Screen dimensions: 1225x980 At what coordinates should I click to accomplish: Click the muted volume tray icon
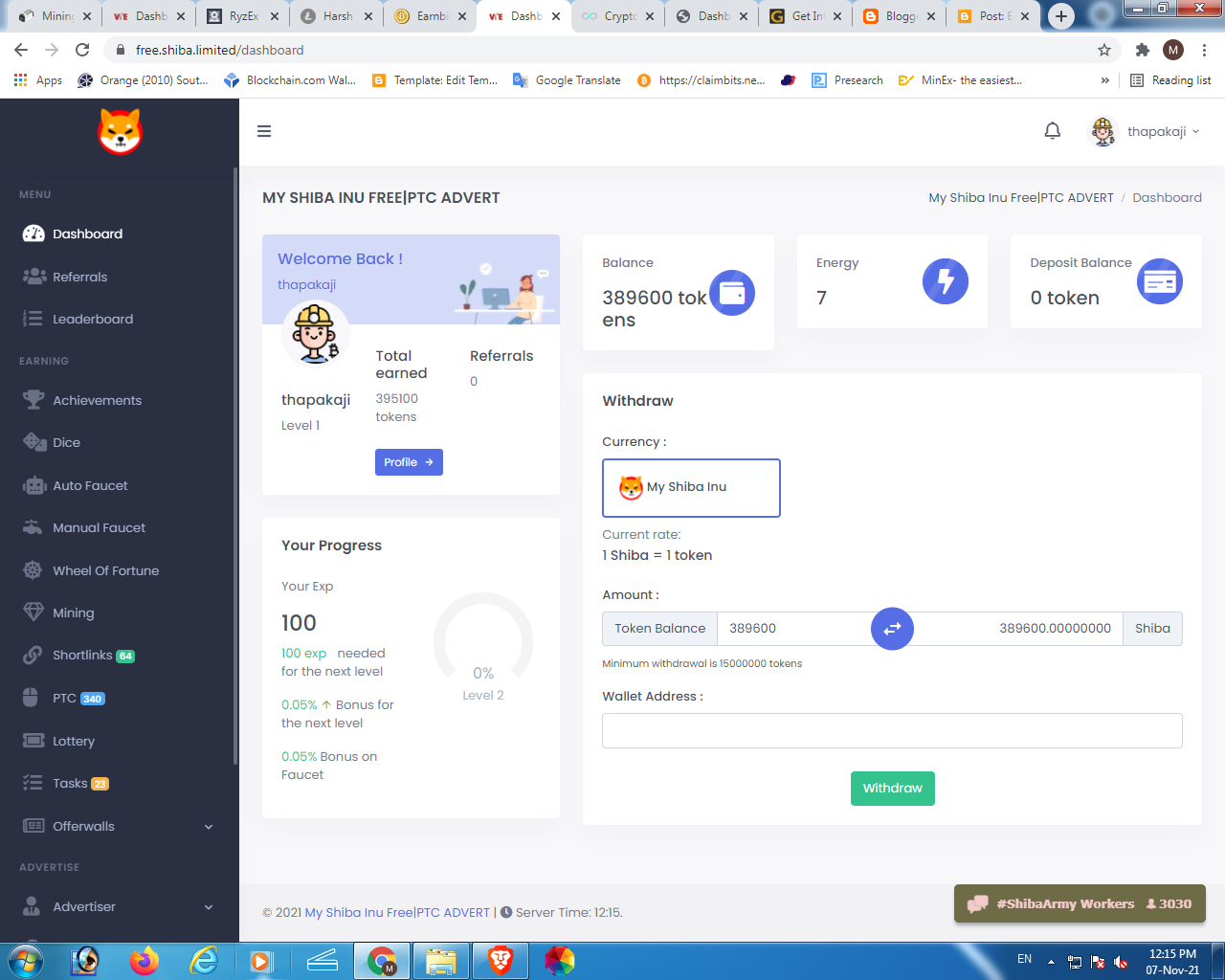click(1121, 962)
